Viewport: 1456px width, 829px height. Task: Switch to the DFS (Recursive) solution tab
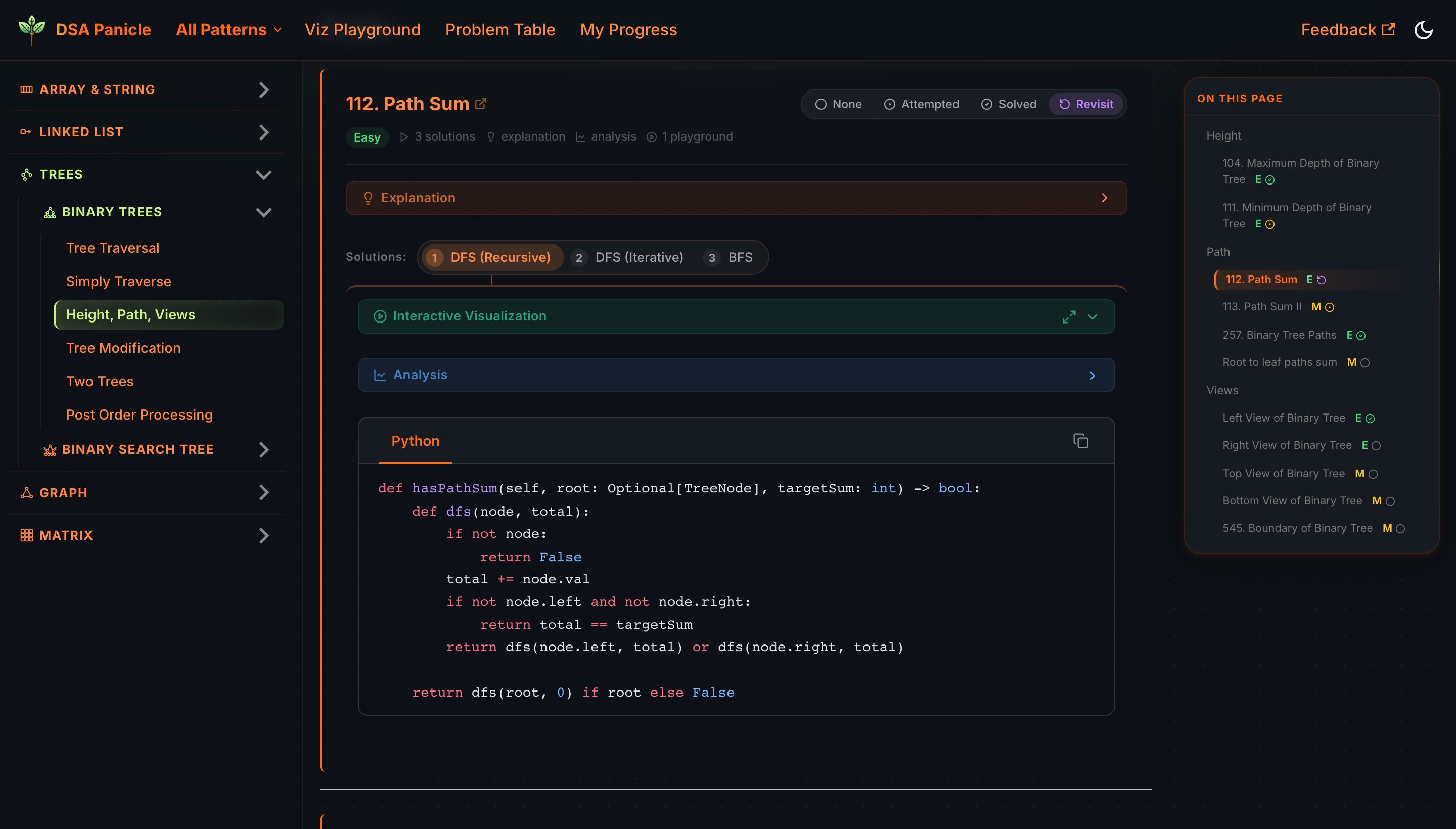click(491, 257)
